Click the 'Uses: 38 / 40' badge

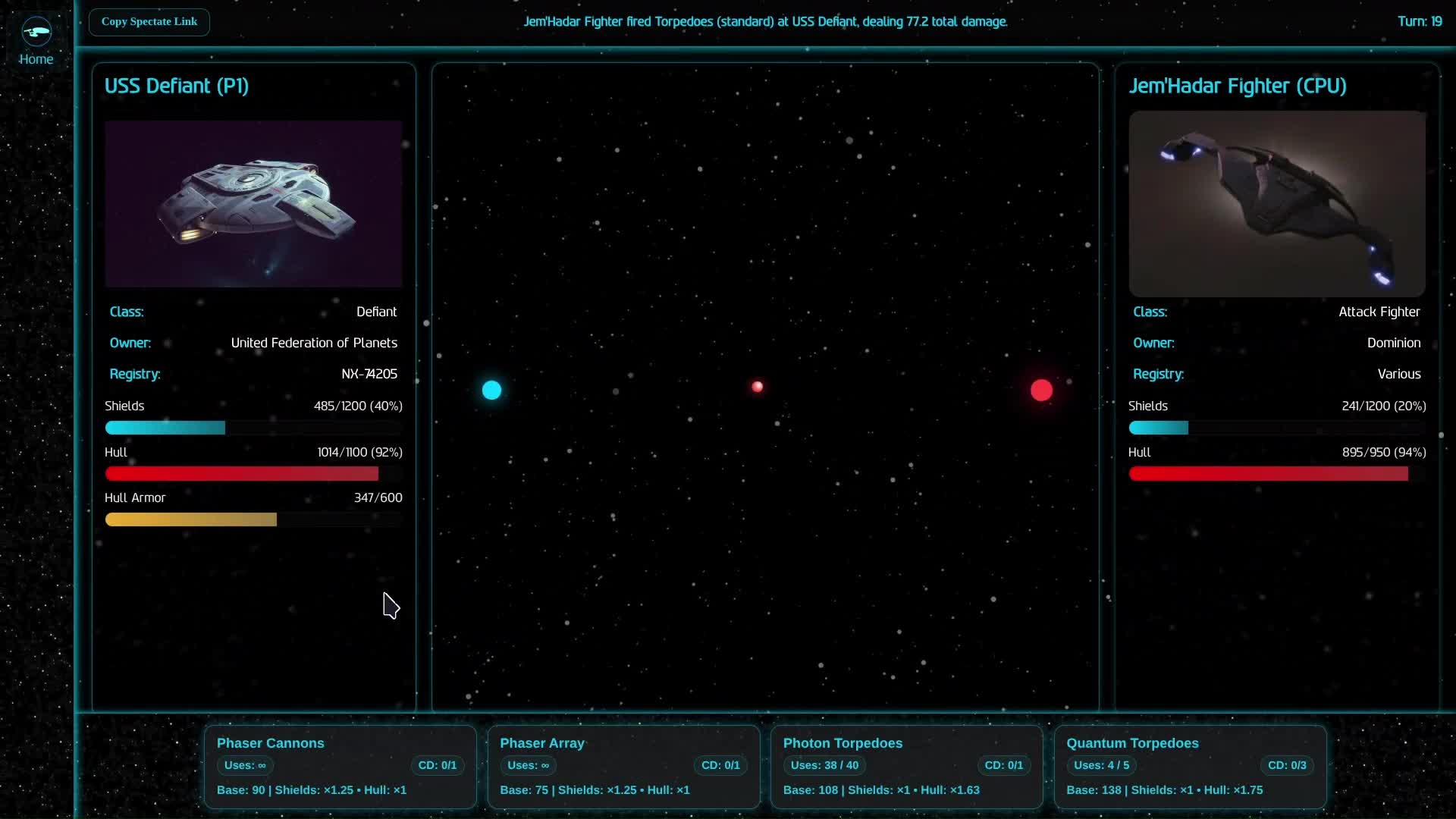(x=824, y=765)
